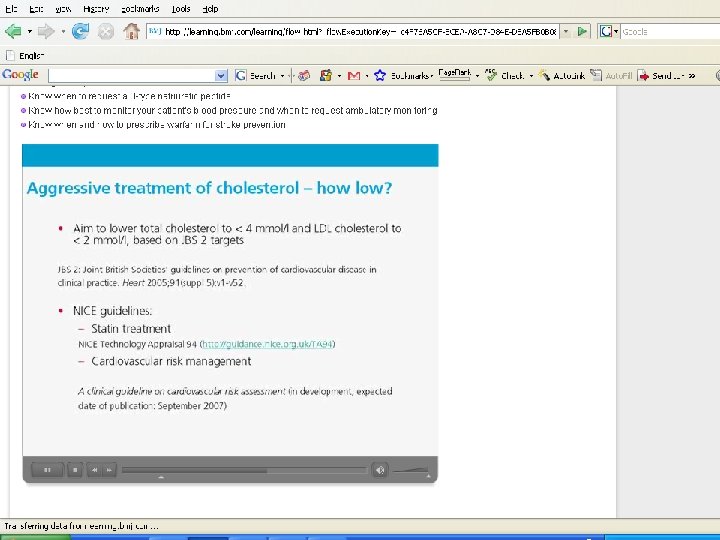Screen dimensions: 720x540
Task: Run the spell Check tool
Action: [505, 76]
